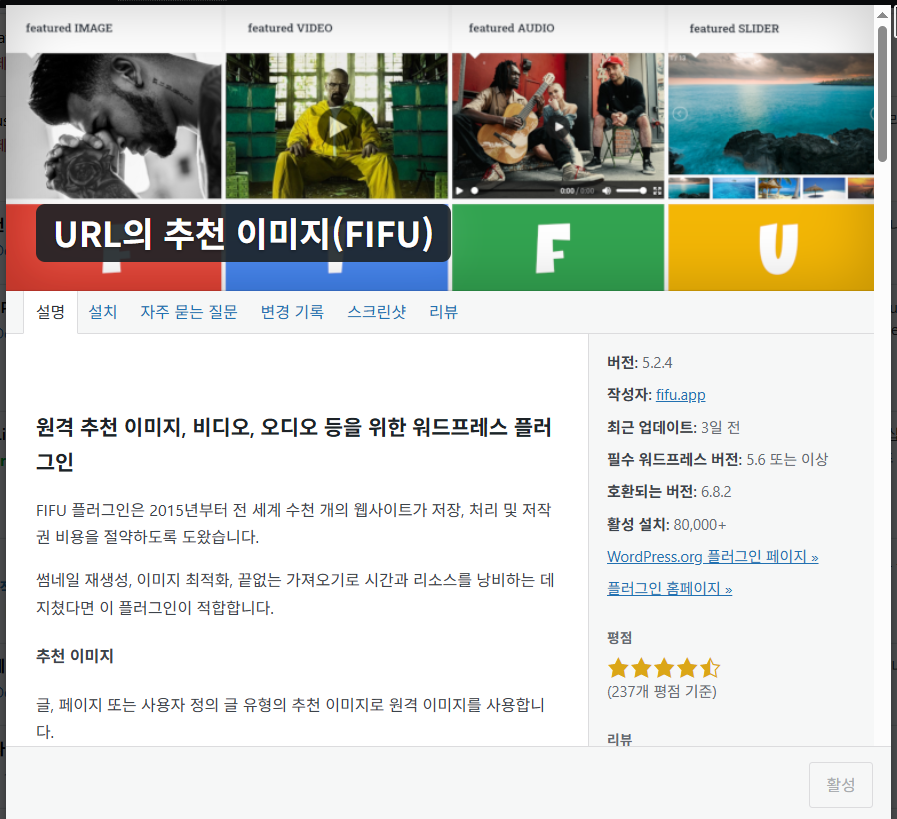897x819 pixels.
Task: Click the audio player bar play button
Action: (x=459, y=190)
